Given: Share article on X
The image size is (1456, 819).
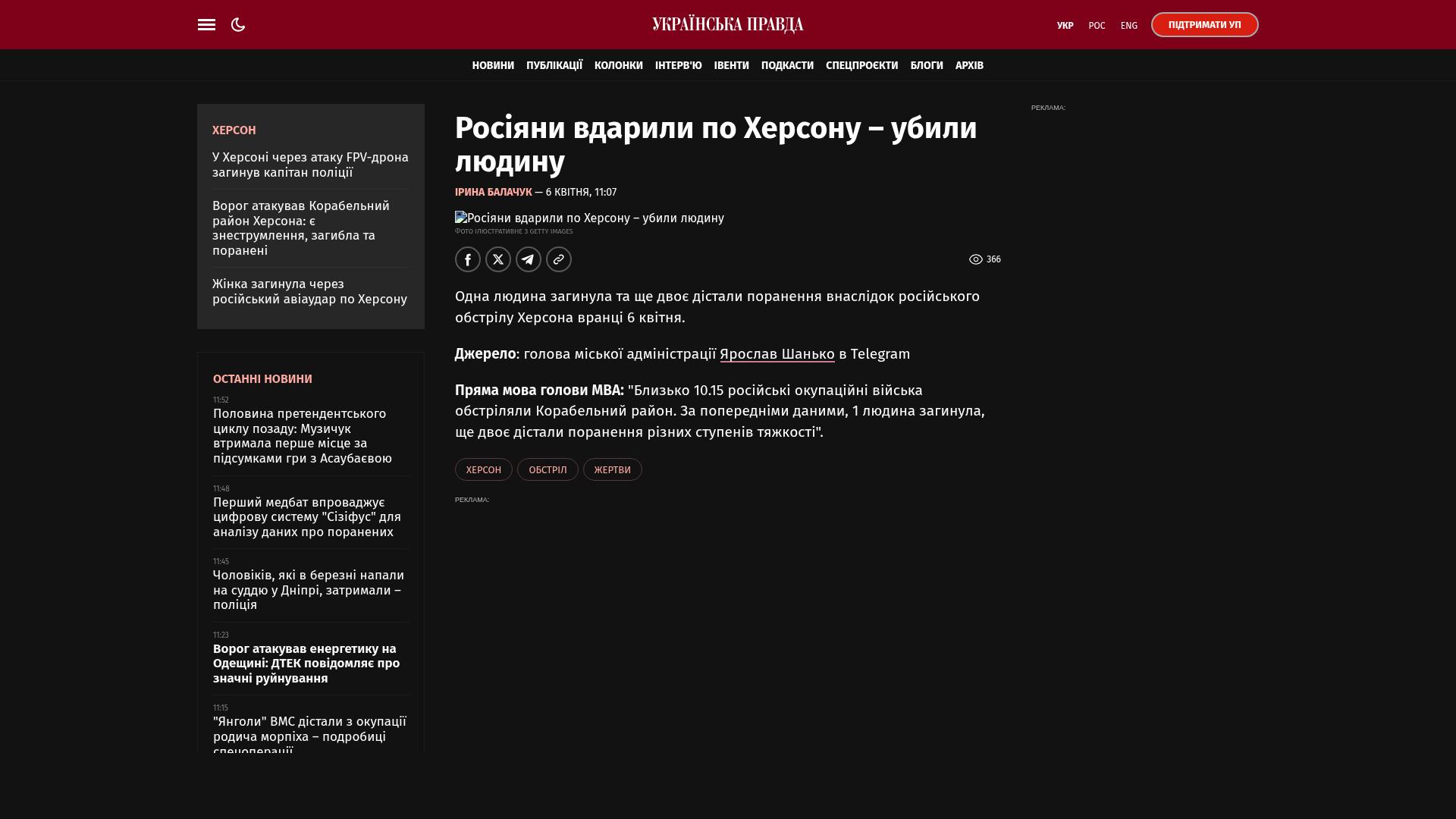Looking at the screenshot, I should click(x=498, y=259).
